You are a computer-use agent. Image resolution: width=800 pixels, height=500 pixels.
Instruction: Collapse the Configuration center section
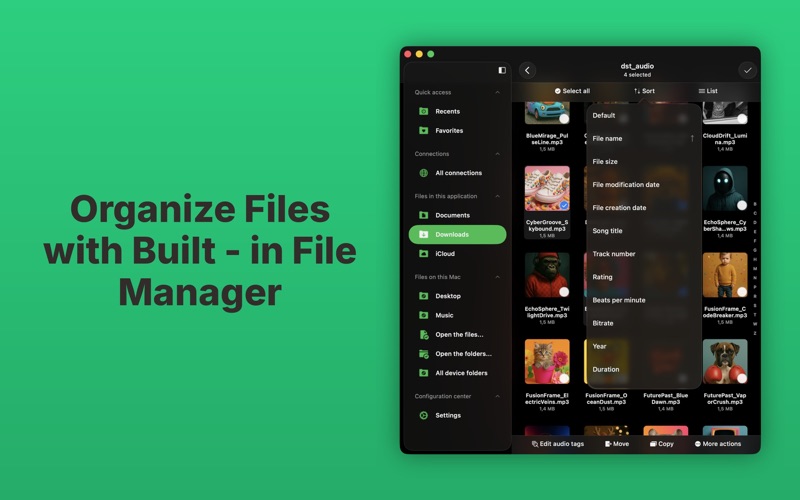[x=497, y=396]
